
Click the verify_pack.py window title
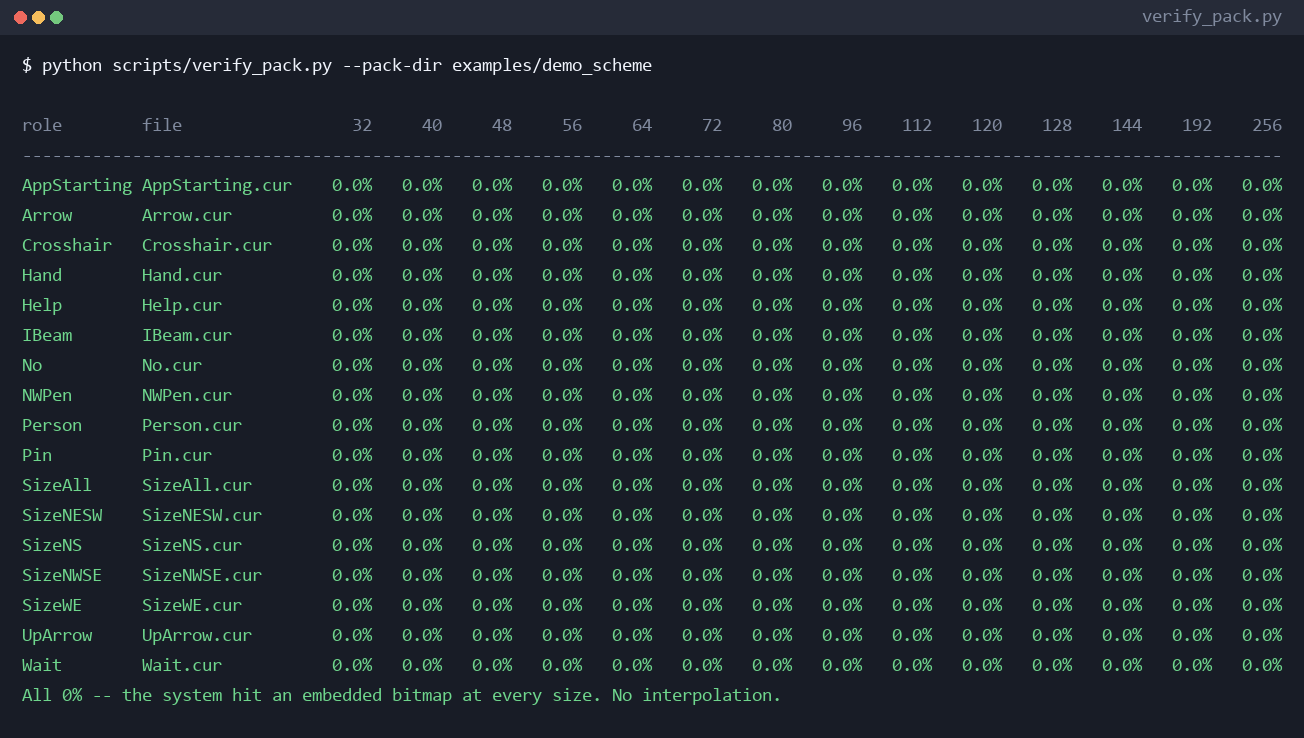click(1212, 17)
